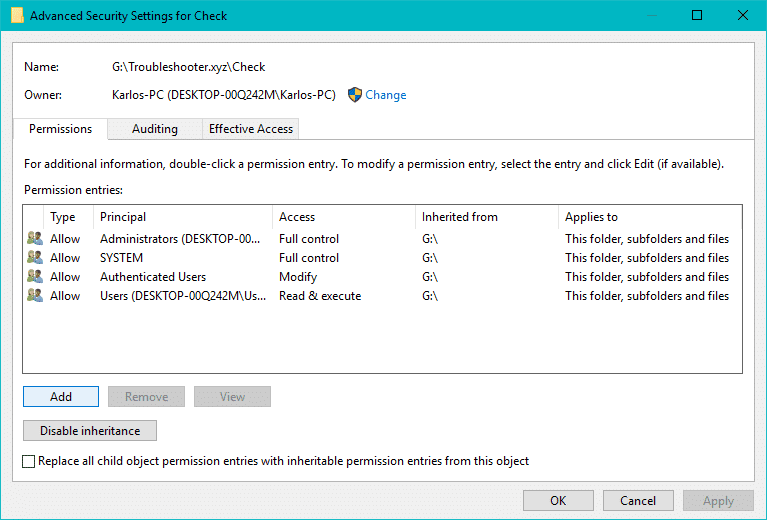This screenshot has width=767, height=520.
Task: Click the Change owner link
Action: 385,95
